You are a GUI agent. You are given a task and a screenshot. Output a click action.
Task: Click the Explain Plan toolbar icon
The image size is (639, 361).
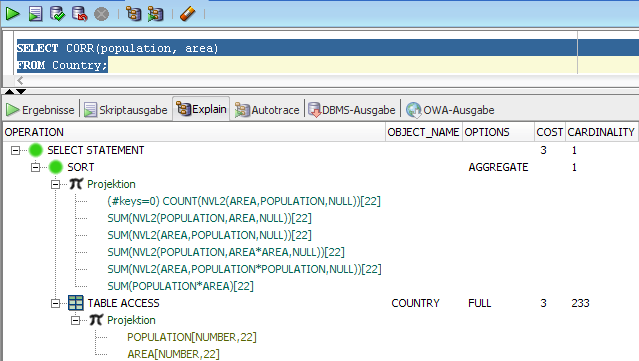133,14
